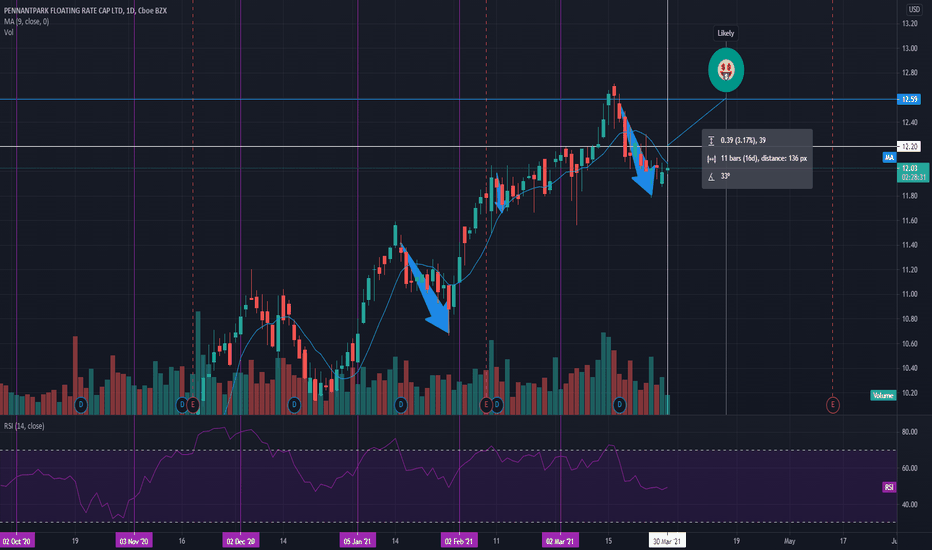Click the 13.00 price axis value
Screen dimensions: 932x550
pos(909,48)
